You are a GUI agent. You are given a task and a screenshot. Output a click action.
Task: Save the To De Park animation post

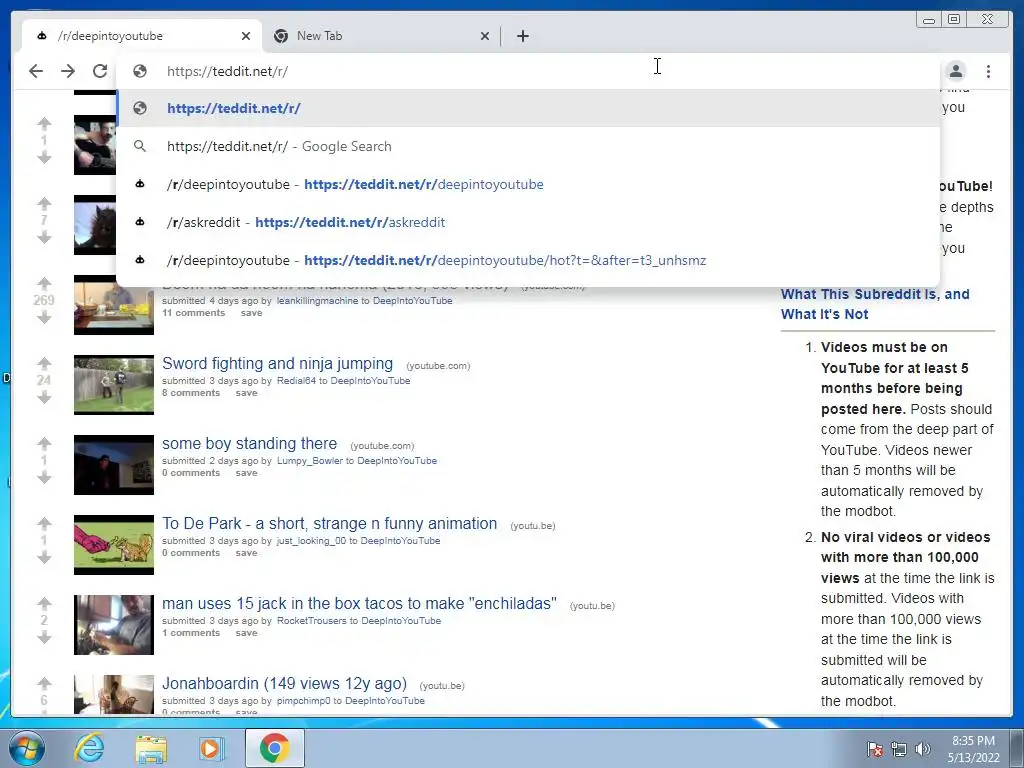[246, 553]
